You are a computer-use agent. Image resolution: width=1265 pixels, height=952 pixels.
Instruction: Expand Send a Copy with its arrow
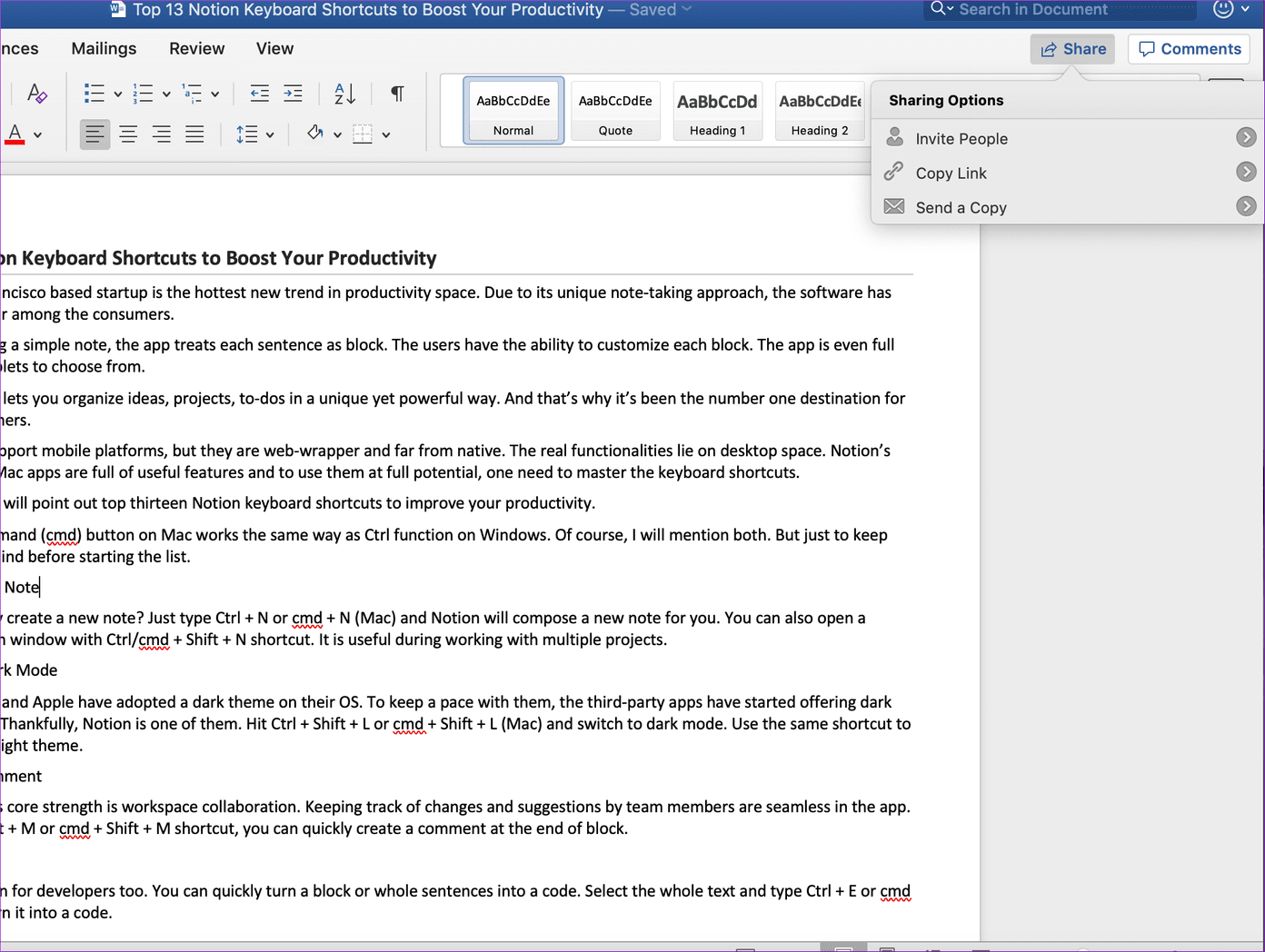[x=1246, y=206]
